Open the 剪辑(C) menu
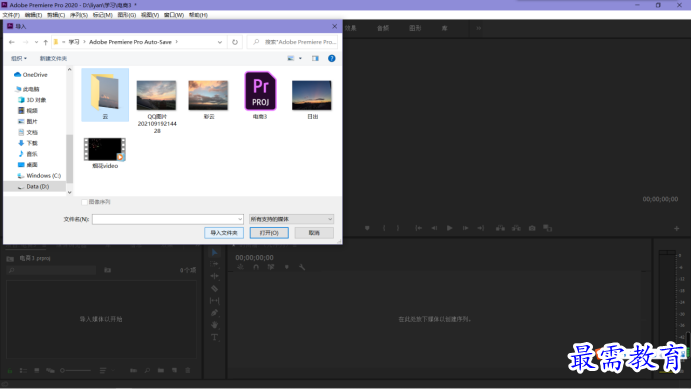 [56, 15]
